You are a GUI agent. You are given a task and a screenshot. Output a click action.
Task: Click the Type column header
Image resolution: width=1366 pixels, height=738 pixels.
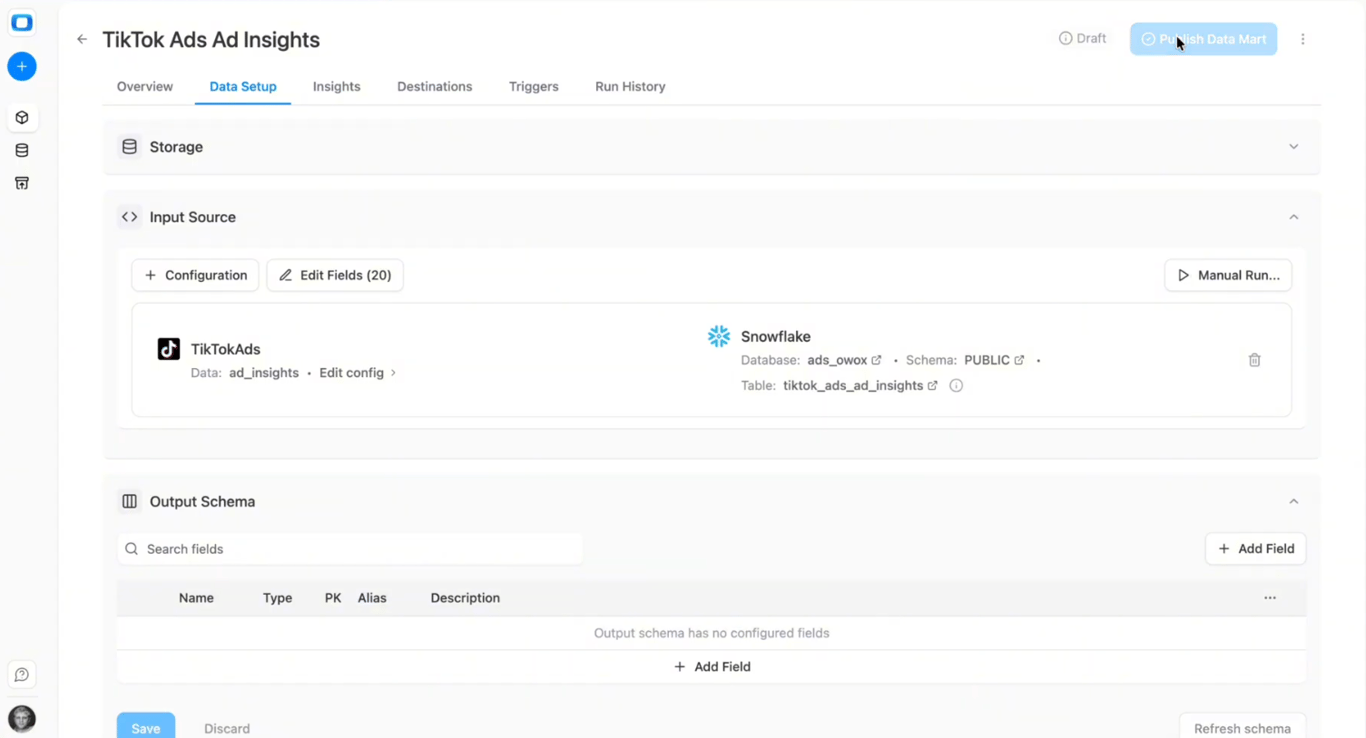[277, 598]
